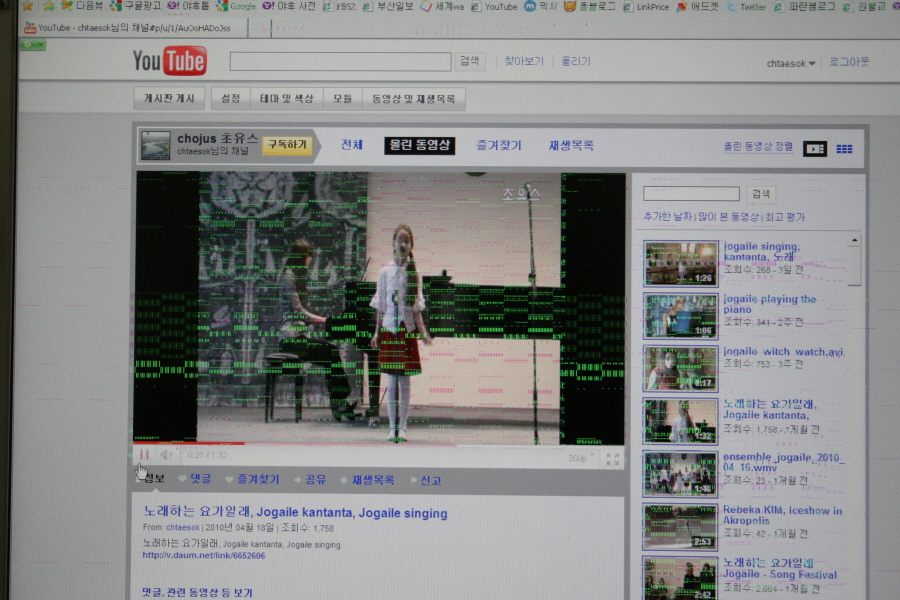Open the v.daum.net link in the description
Screen dimensions: 900x600
pyautogui.click(x=204, y=555)
